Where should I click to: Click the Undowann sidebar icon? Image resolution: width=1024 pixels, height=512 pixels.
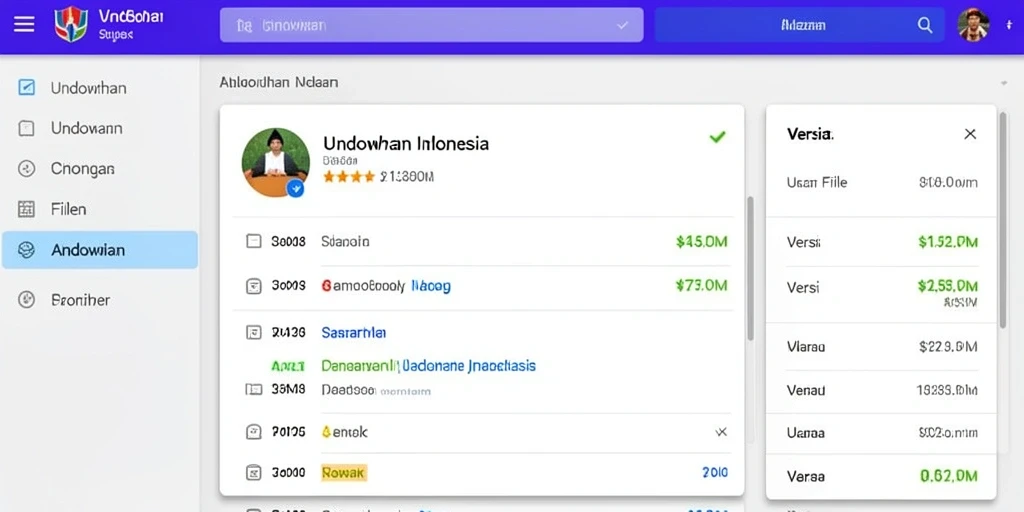[26, 128]
